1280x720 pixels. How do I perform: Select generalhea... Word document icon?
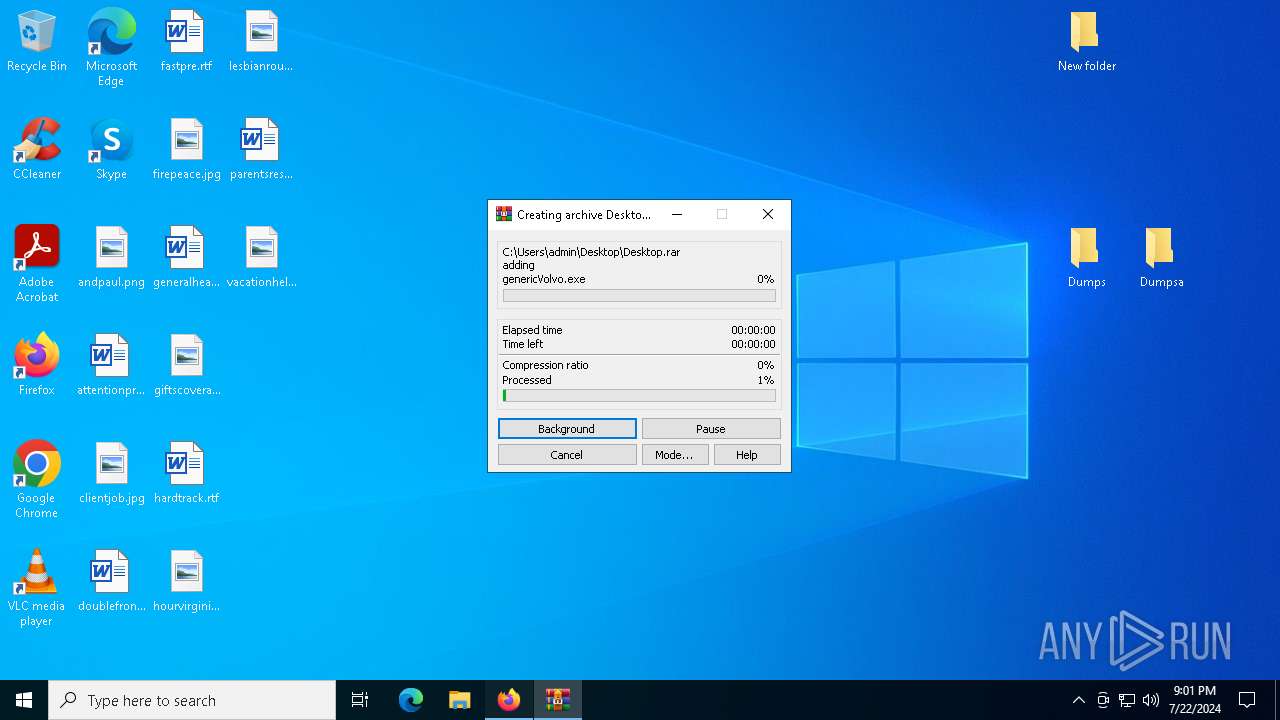coord(186,258)
